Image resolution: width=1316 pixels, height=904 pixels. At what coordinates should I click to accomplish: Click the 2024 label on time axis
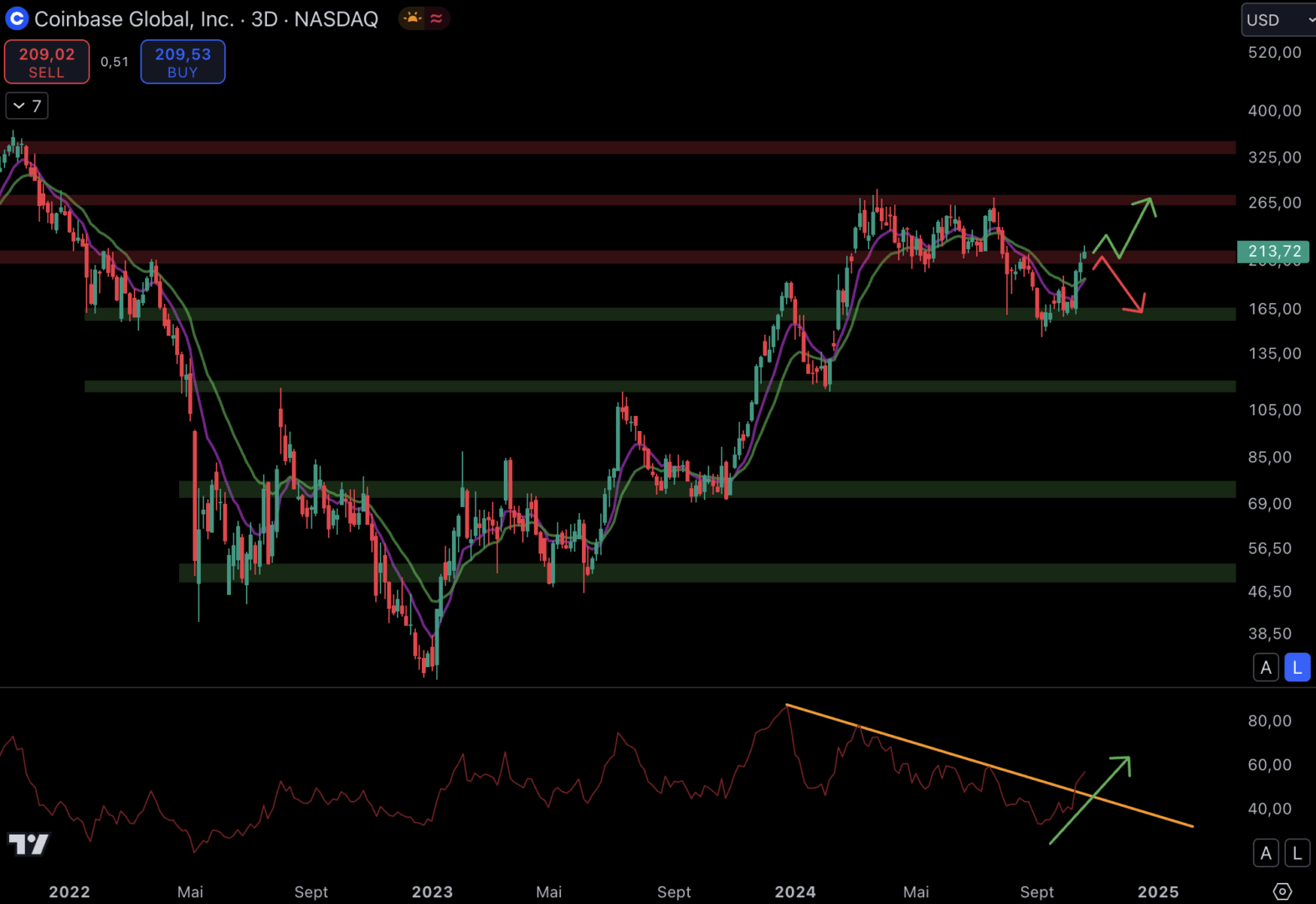click(795, 891)
